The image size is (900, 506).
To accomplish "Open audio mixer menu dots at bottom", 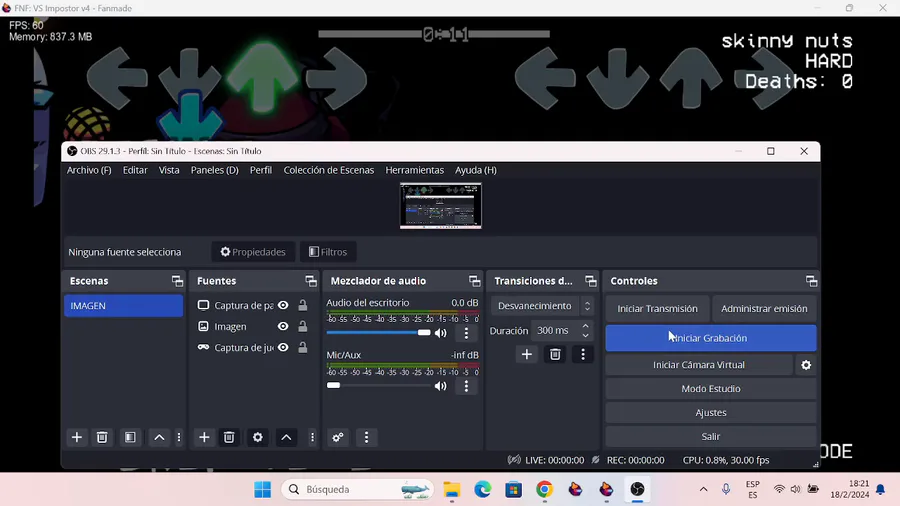I will pos(366,437).
